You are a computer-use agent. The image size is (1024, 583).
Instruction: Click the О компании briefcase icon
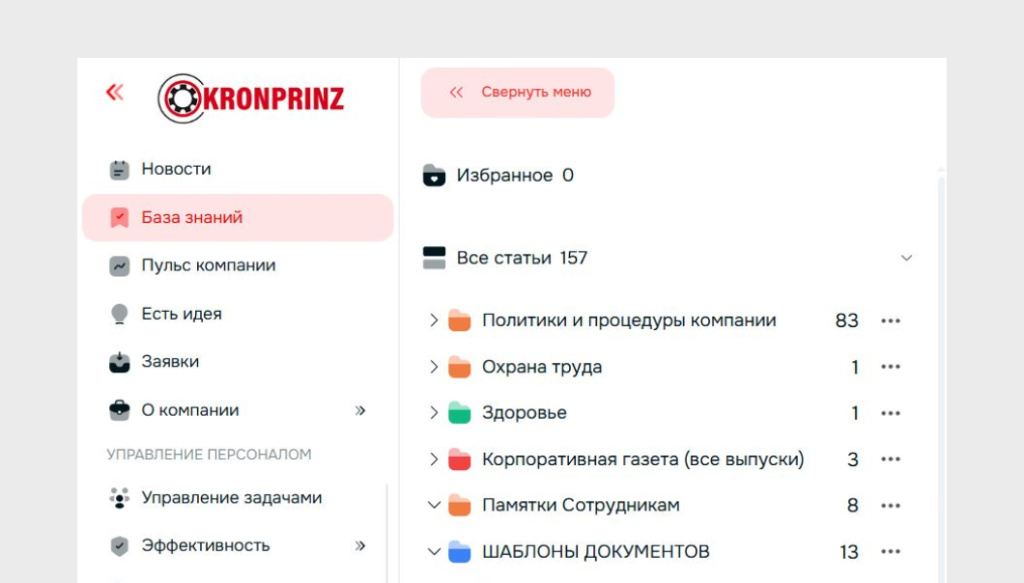119,410
